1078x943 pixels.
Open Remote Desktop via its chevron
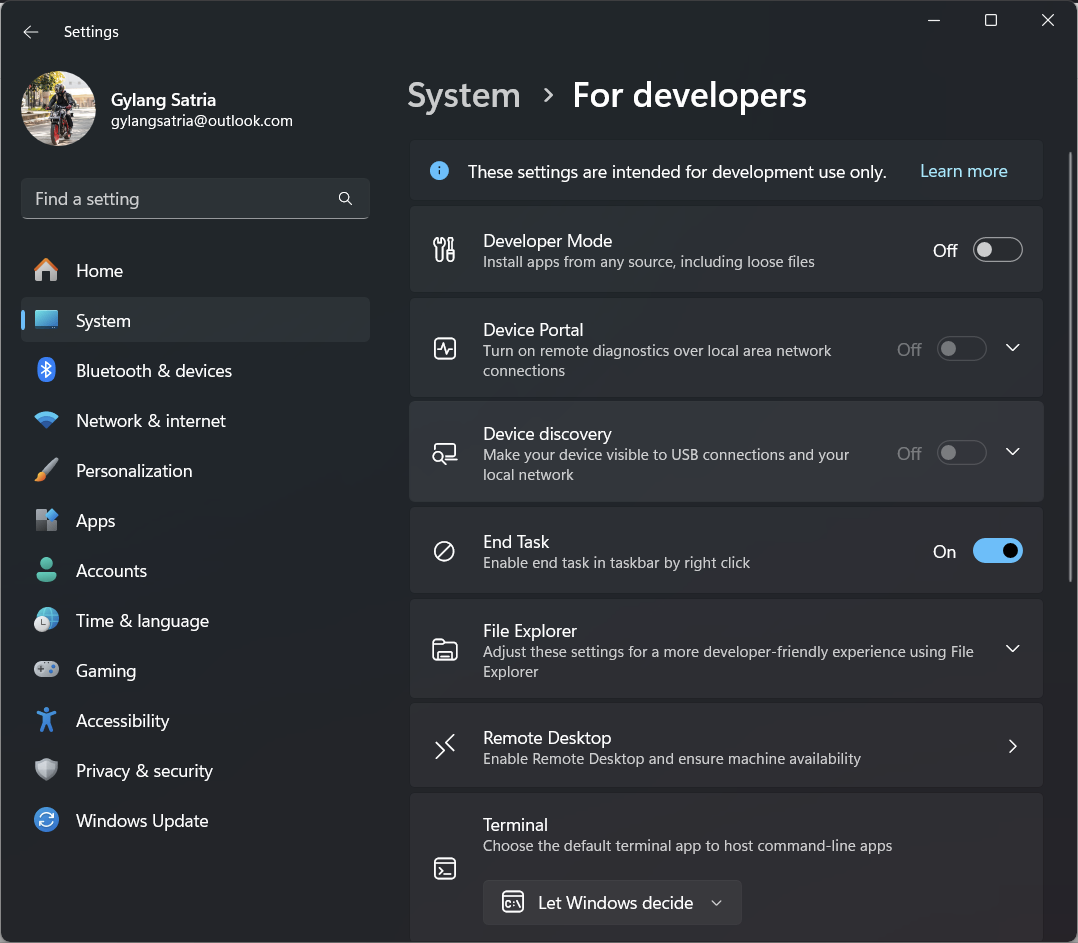point(1012,746)
